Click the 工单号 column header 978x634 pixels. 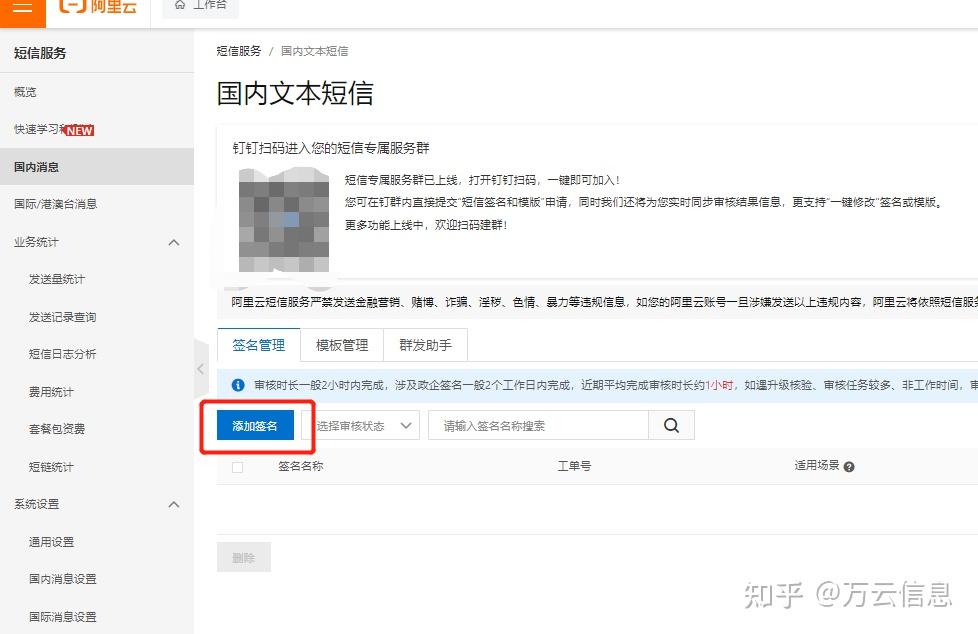[x=574, y=466]
